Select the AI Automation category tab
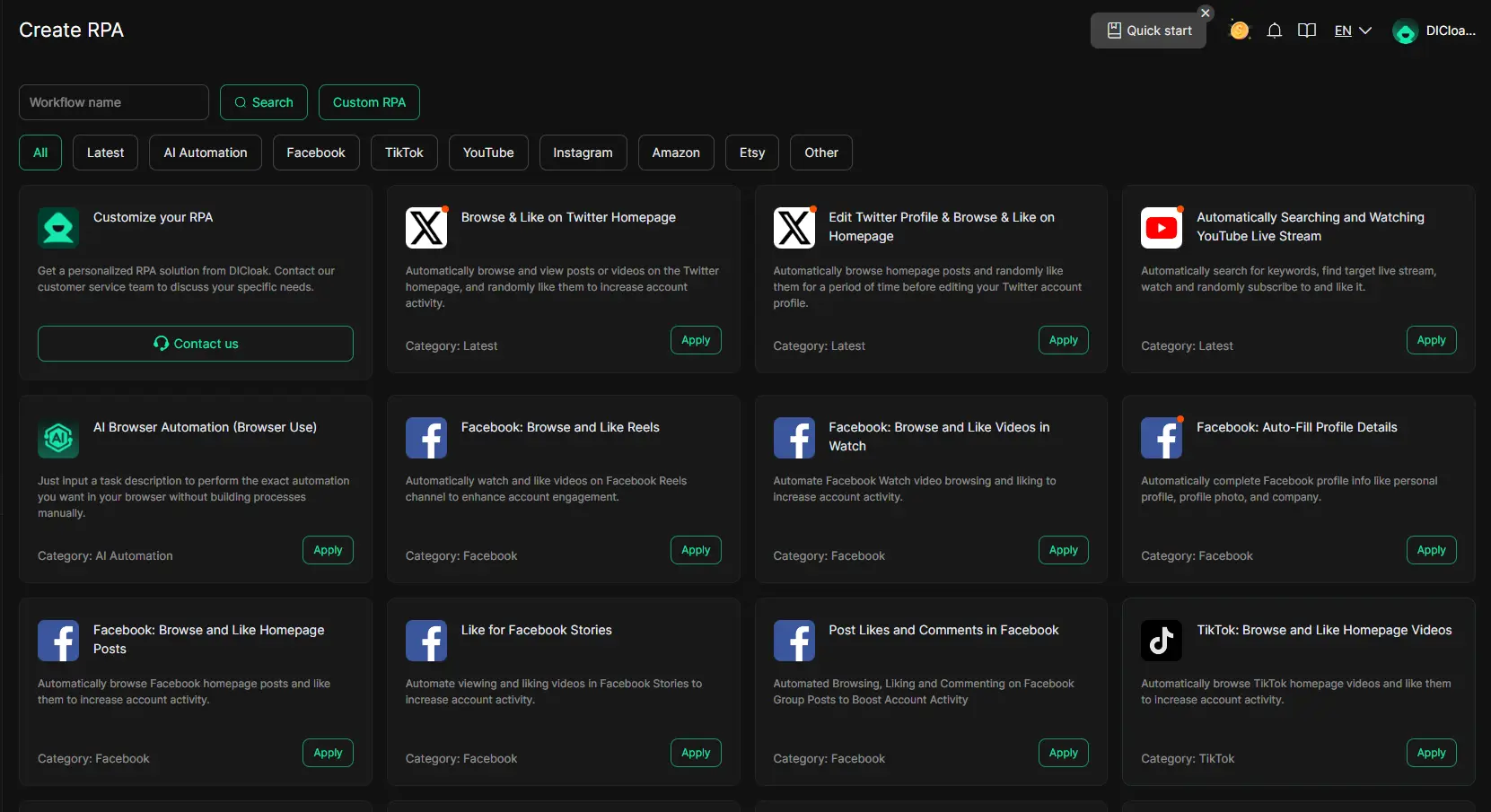 pyautogui.click(x=205, y=153)
